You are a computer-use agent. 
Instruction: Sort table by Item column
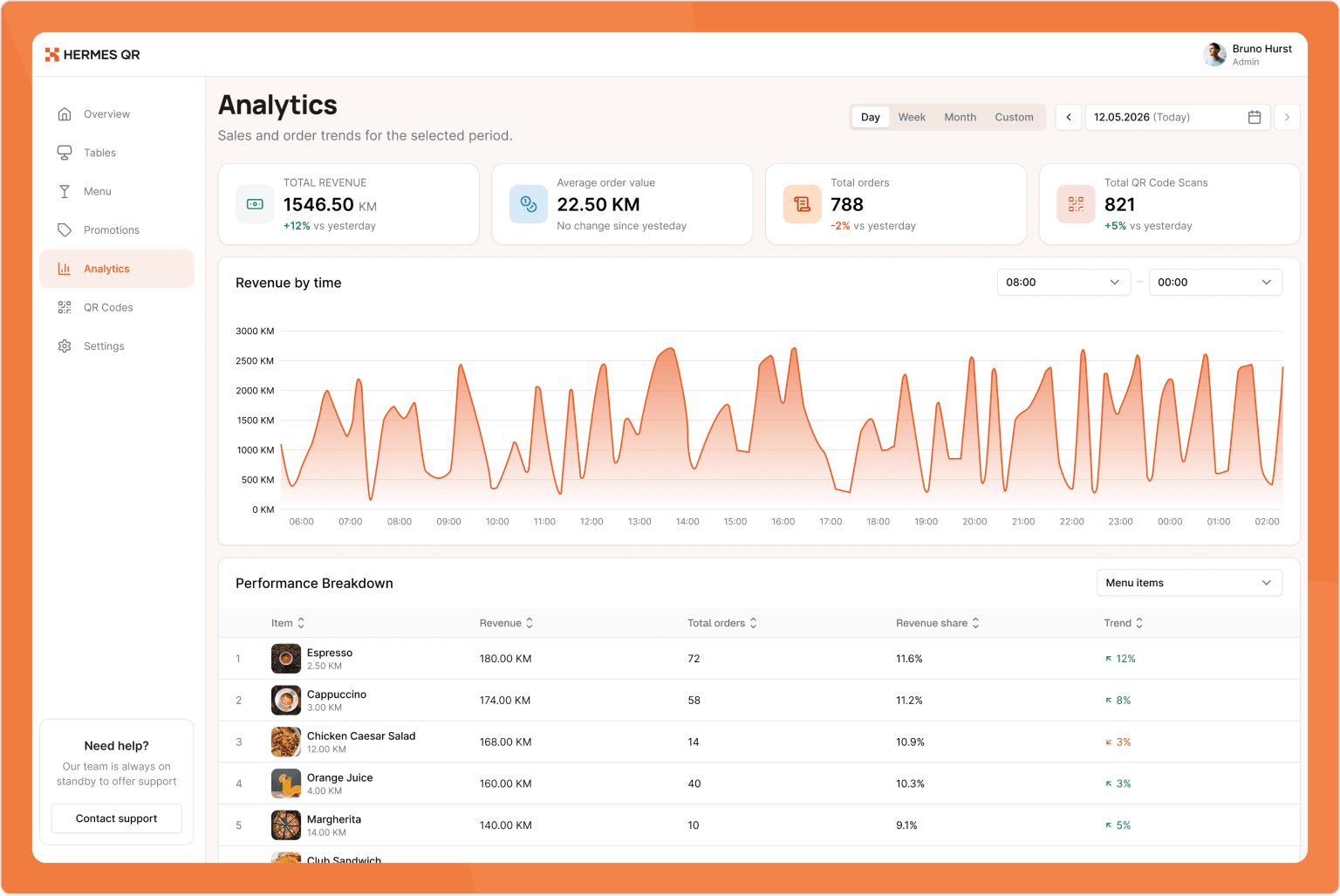pos(288,623)
